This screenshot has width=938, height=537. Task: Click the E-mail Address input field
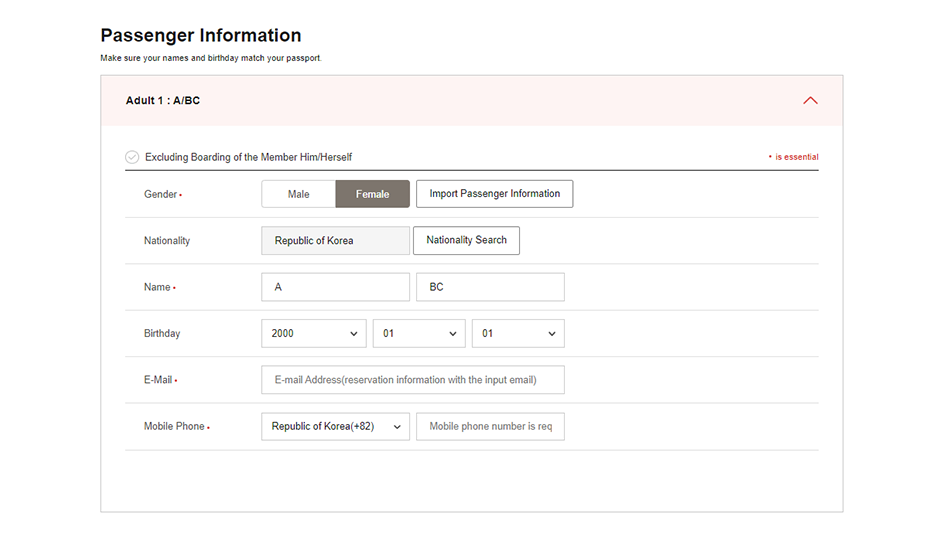click(412, 380)
